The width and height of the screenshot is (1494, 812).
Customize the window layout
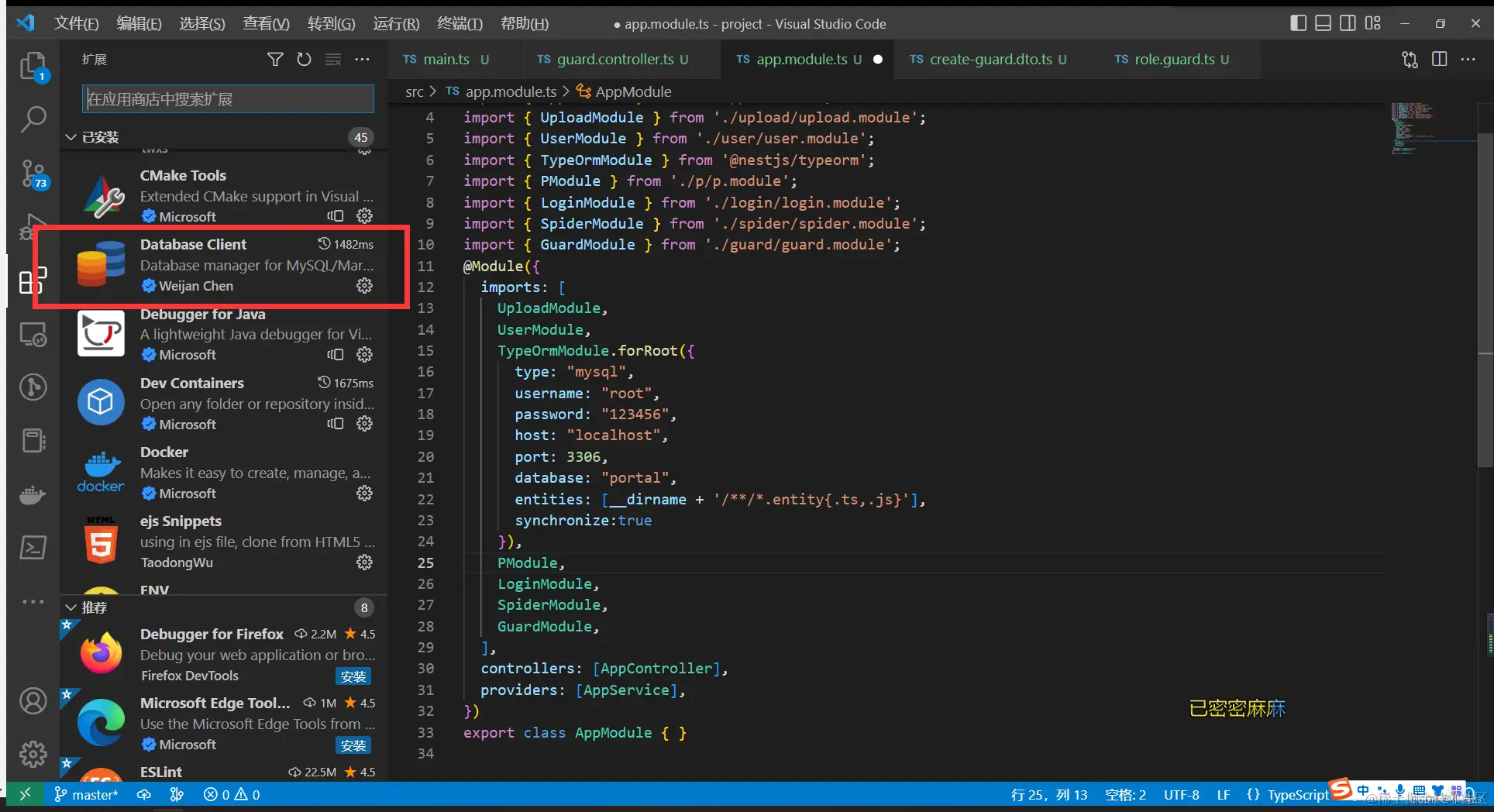pyautogui.click(x=1373, y=23)
